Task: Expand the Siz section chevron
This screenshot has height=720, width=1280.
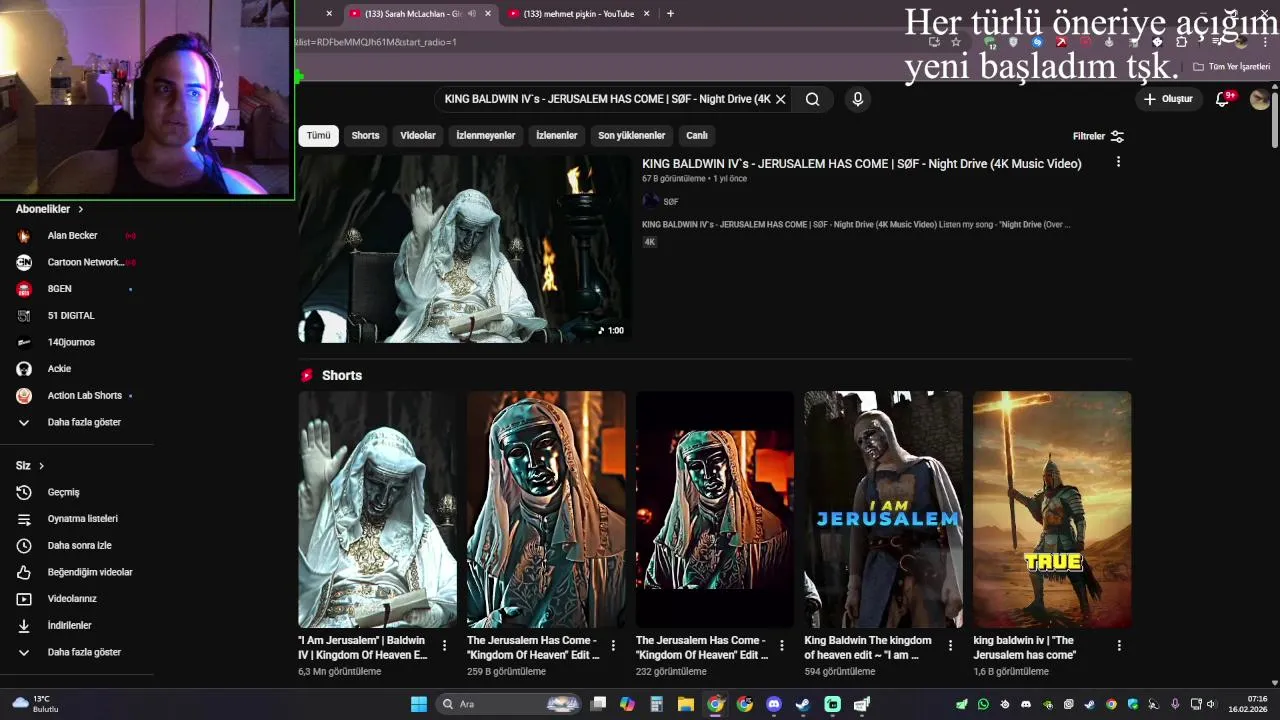Action: click(41, 466)
